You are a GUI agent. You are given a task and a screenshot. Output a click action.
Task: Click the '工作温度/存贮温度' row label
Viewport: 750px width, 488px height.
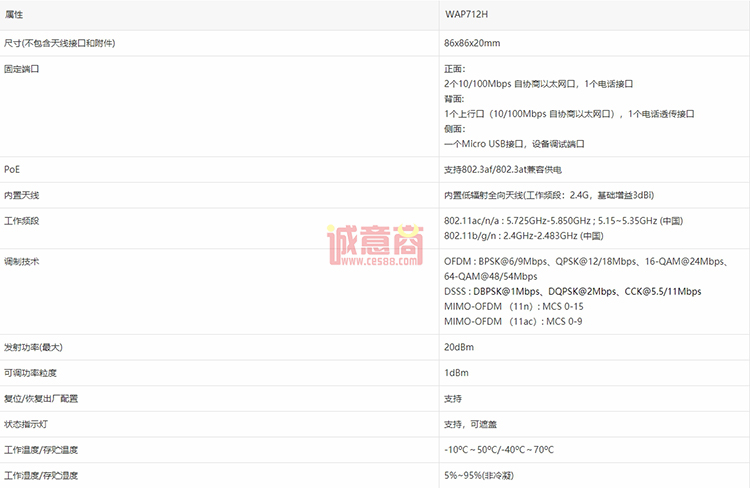click(41, 450)
